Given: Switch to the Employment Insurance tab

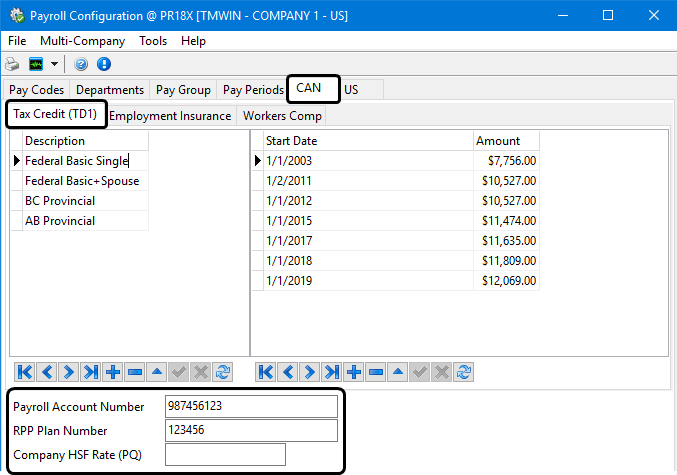Looking at the screenshot, I should coord(170,116).
